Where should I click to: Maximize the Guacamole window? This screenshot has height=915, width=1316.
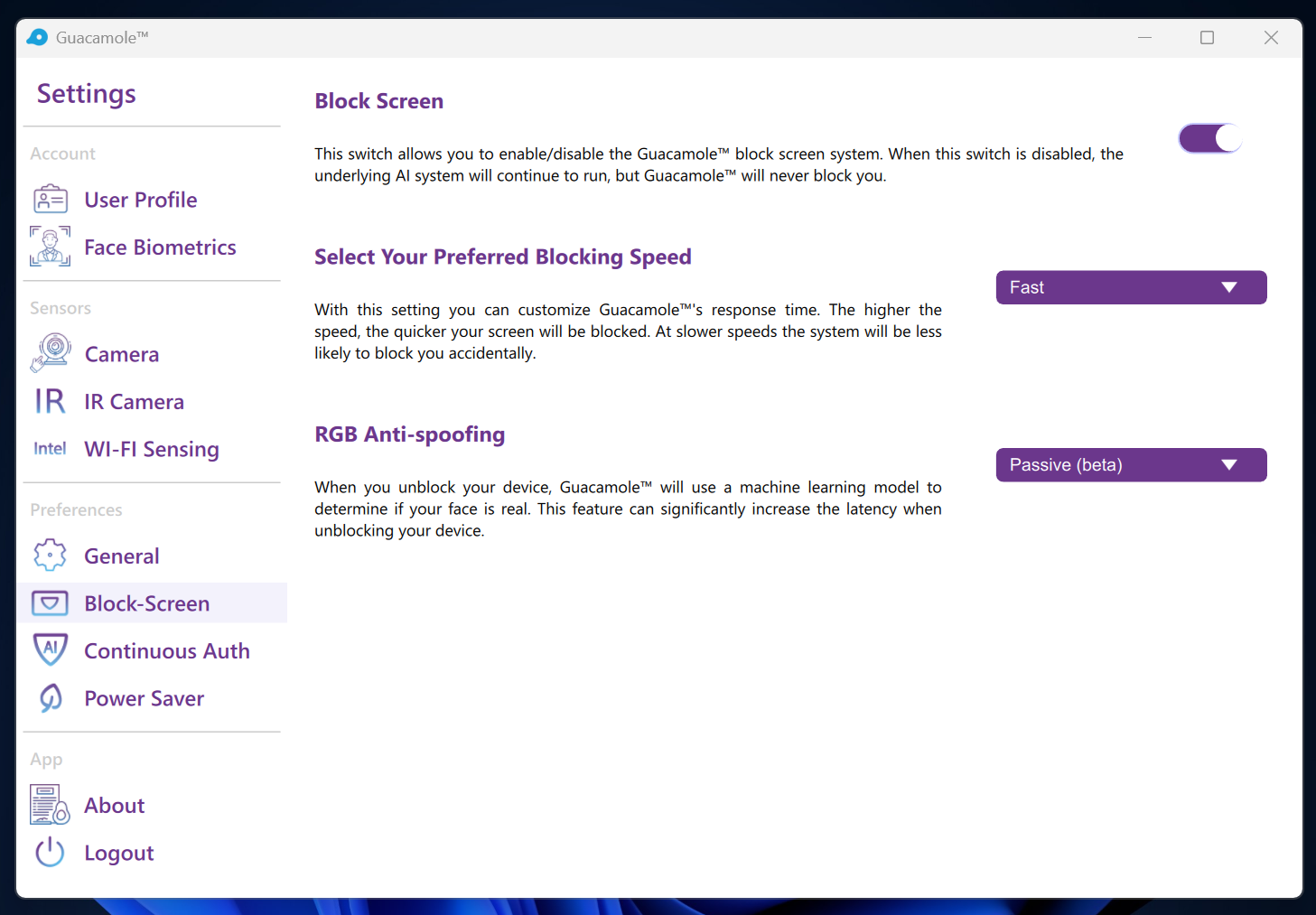click(x=1207, y=38)
